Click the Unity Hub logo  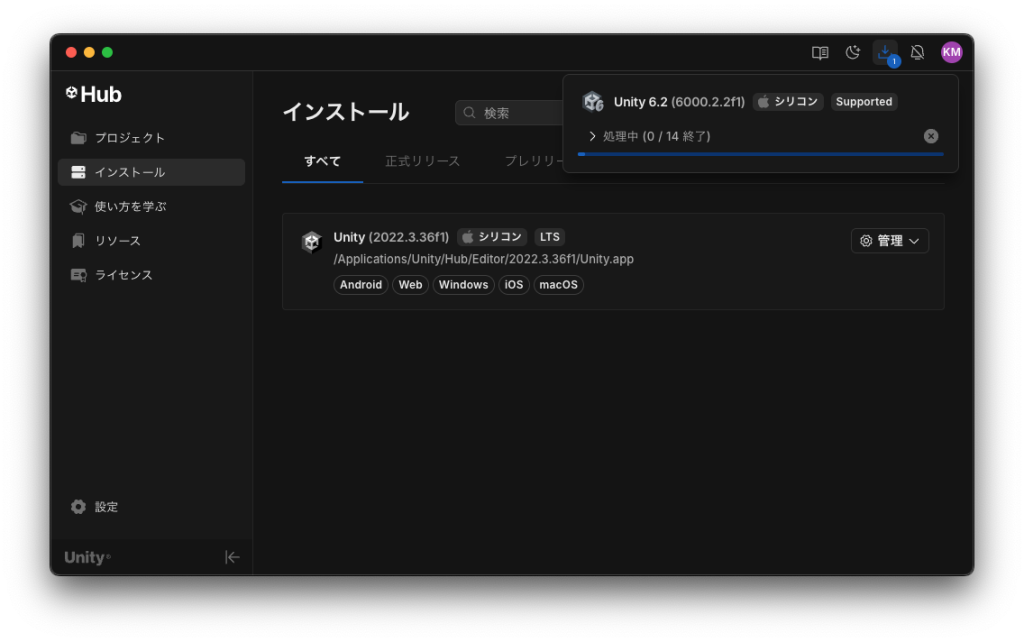(93, 94)
